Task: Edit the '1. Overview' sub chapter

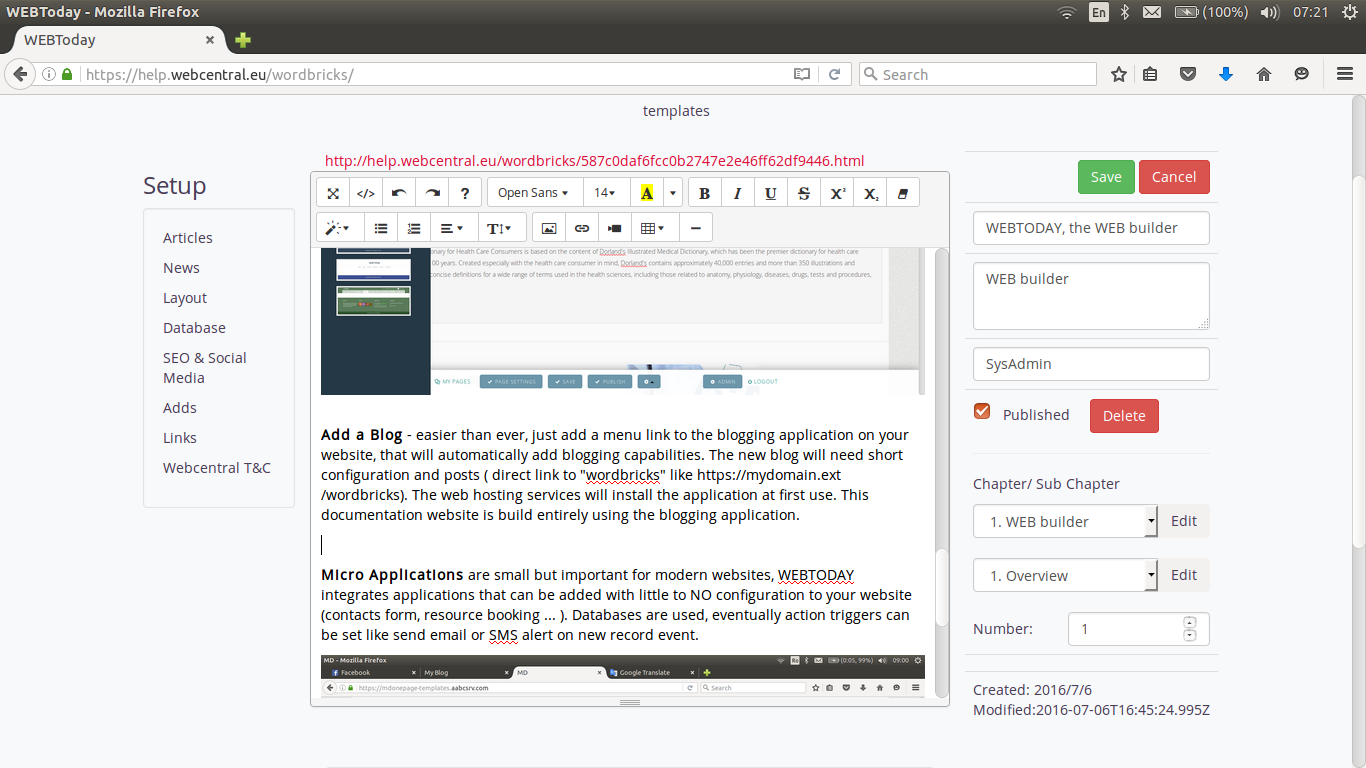Action: click(x=1184, y=575)
